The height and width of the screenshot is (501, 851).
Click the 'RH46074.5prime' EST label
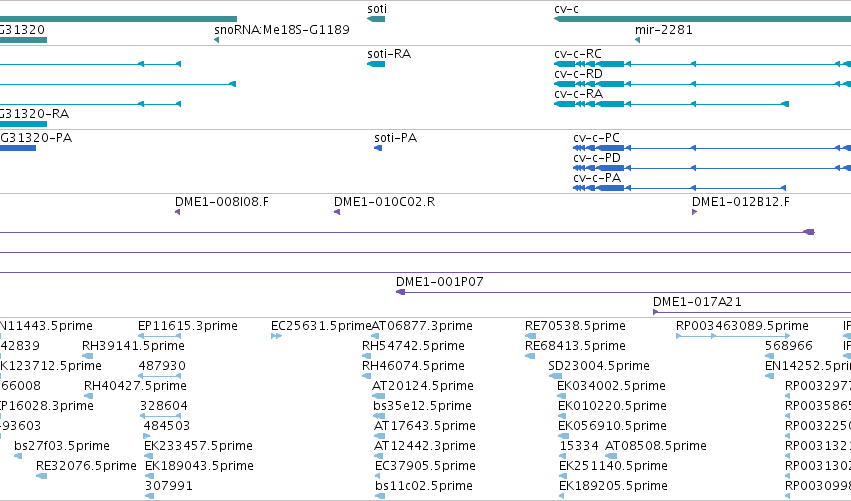click(x=413, y=366)
